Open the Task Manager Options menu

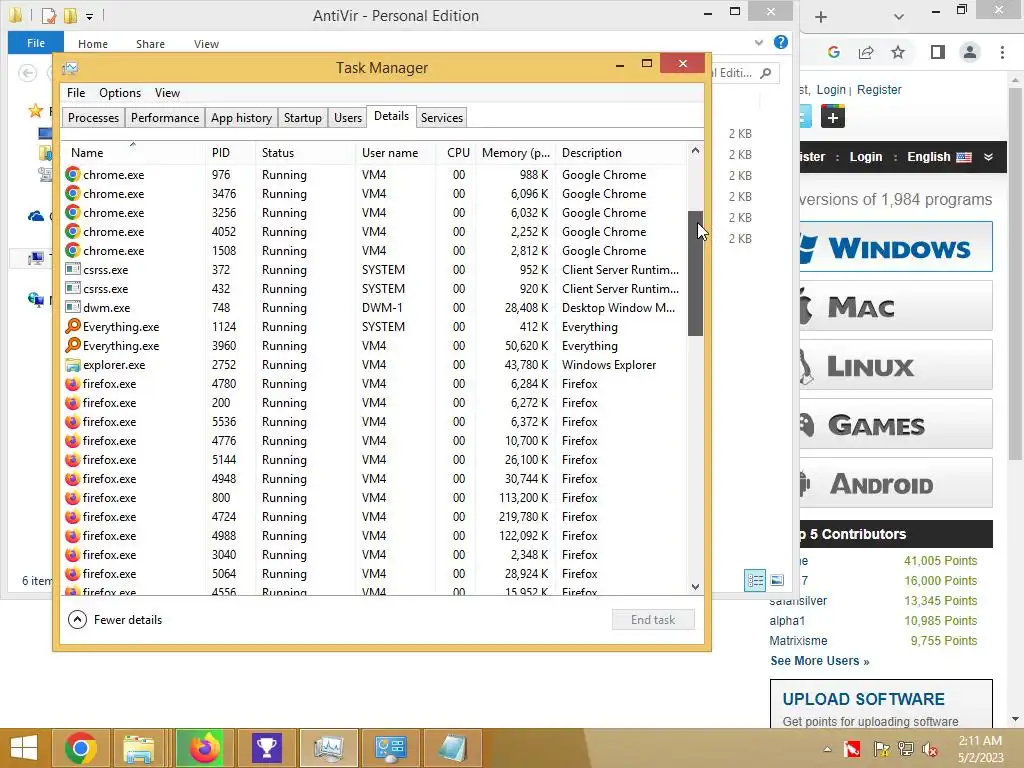click(120, 93)
